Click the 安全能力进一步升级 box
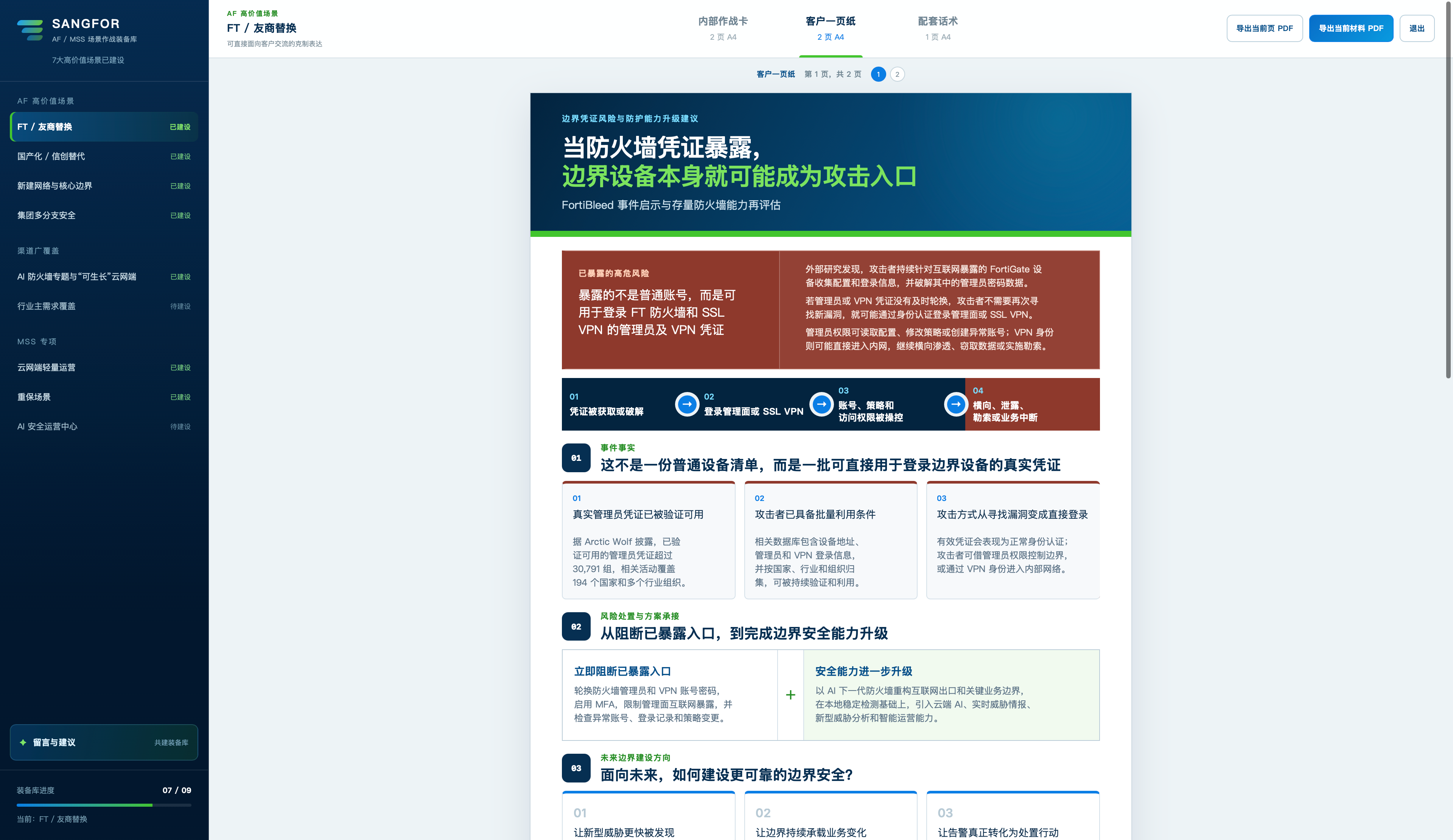 951,695
